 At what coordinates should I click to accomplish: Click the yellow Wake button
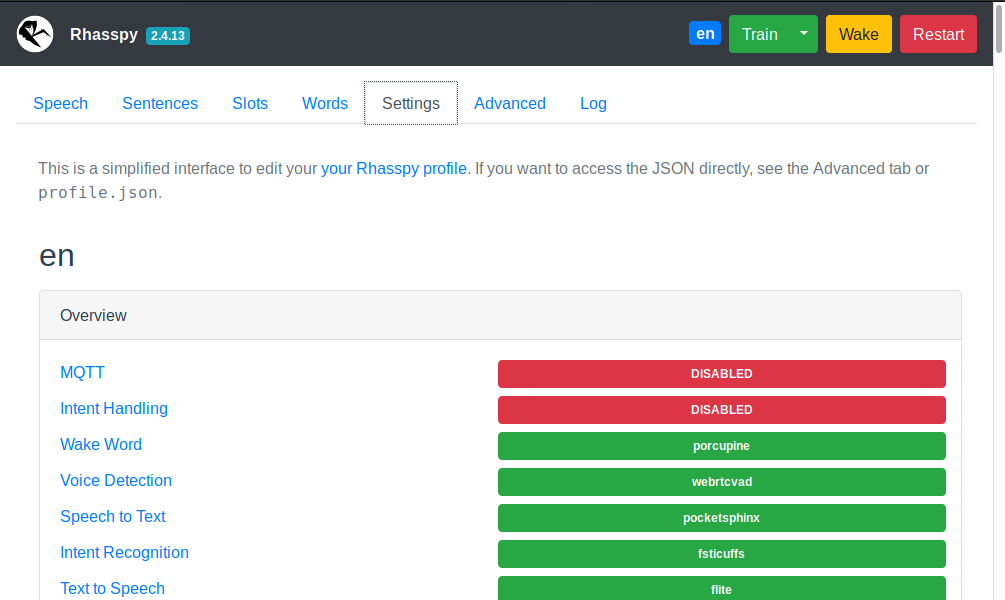click(x=858, y=34)
